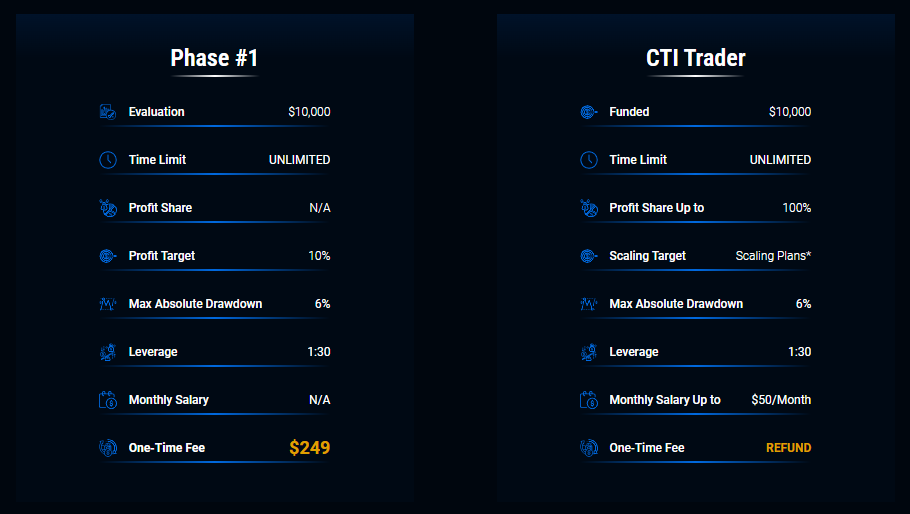Click the Evaluation icon in Phase #1
The height and width of the screenshot is (514, 910).
108,112
